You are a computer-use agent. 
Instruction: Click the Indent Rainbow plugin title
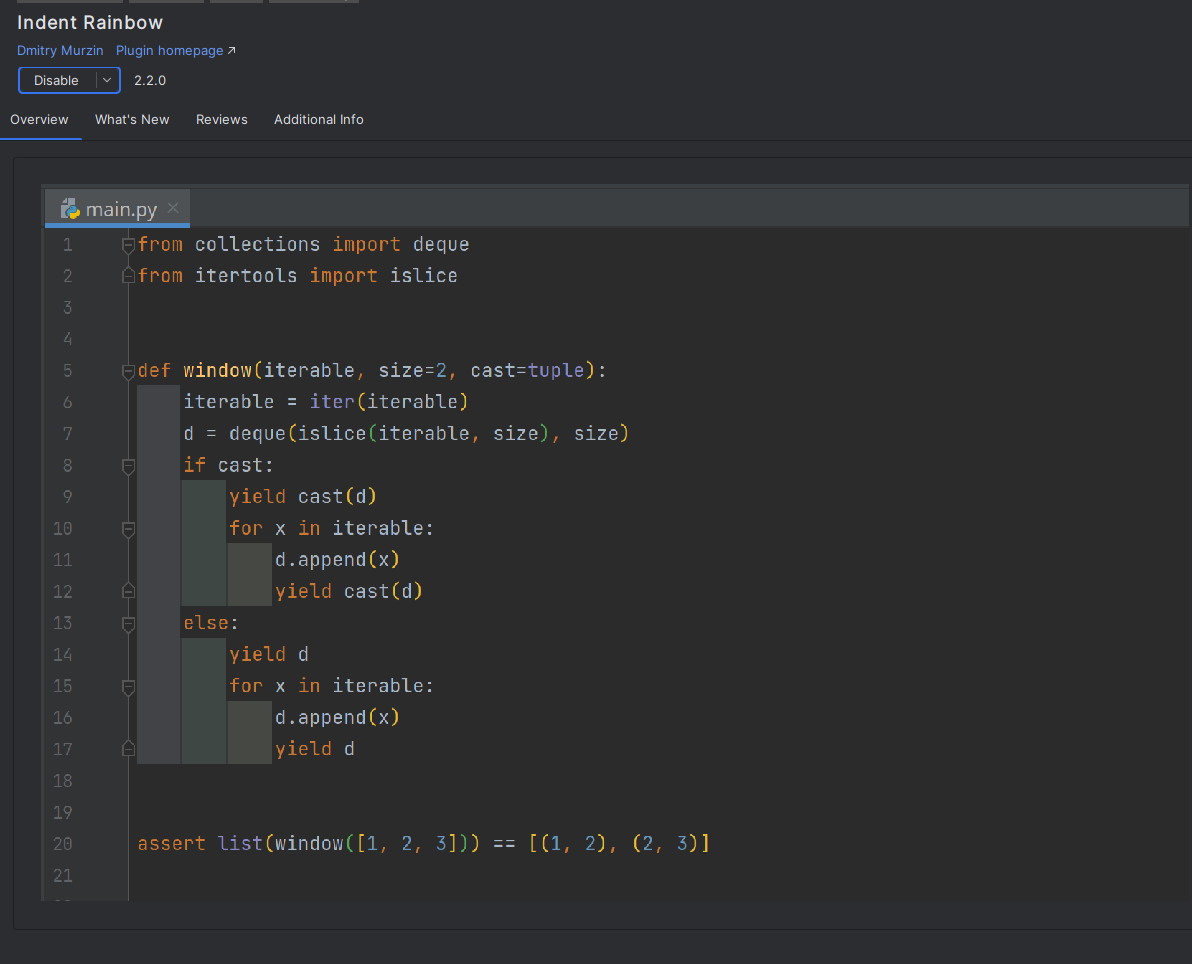pos(90,23)
